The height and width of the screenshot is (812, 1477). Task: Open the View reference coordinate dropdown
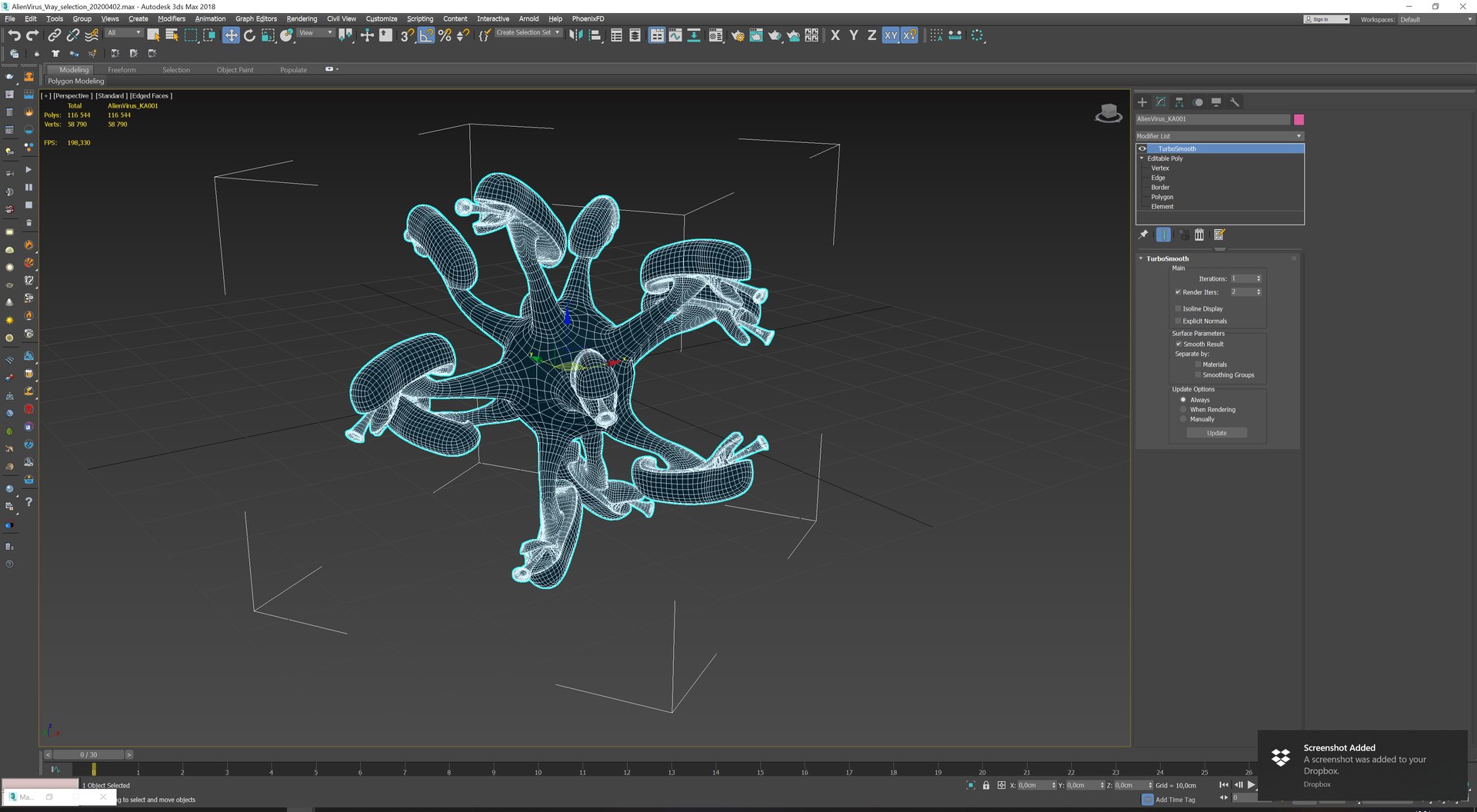(315, 32)
